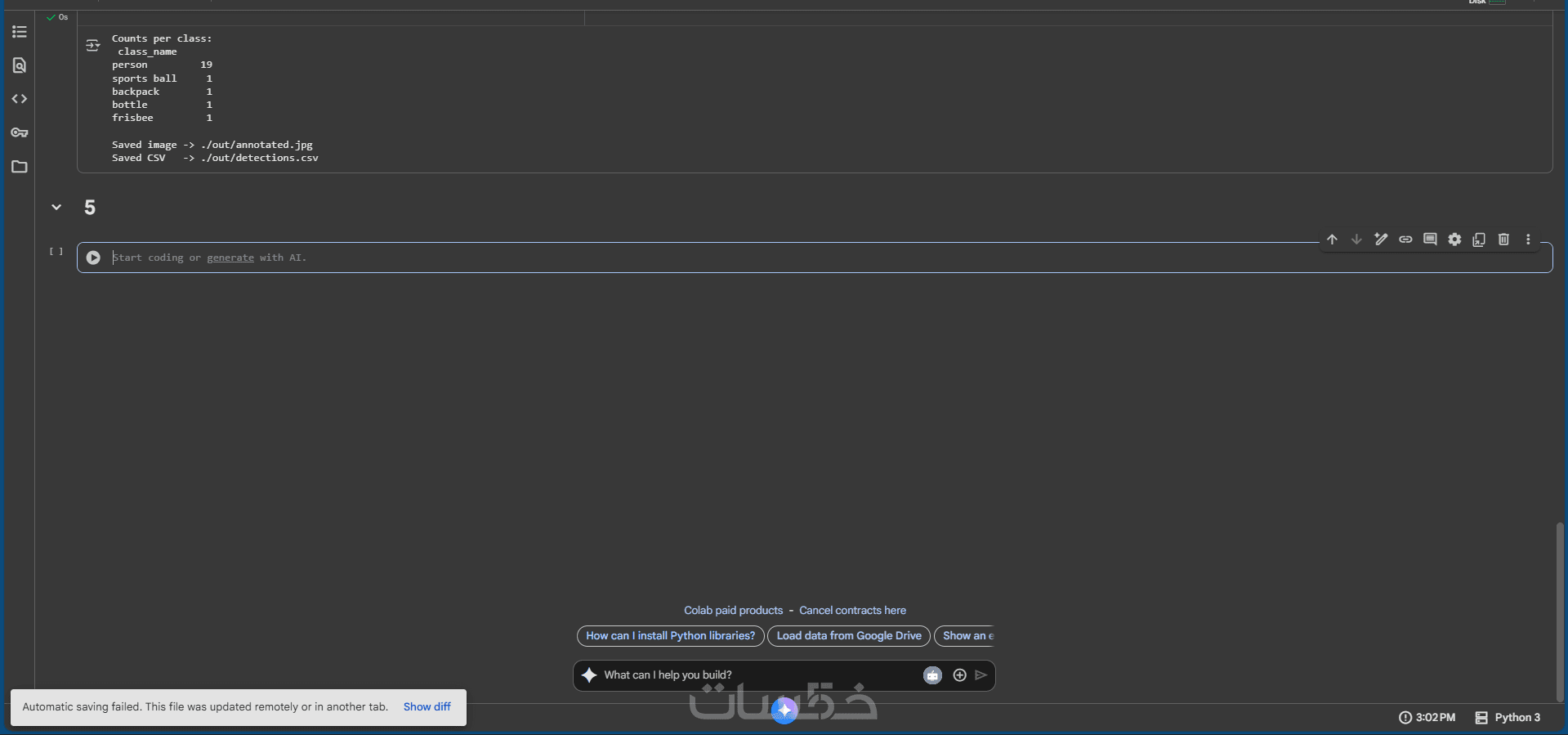Click the green check 0s execution status
Viewport: 1568px width, 735px height.
(57, 17)
